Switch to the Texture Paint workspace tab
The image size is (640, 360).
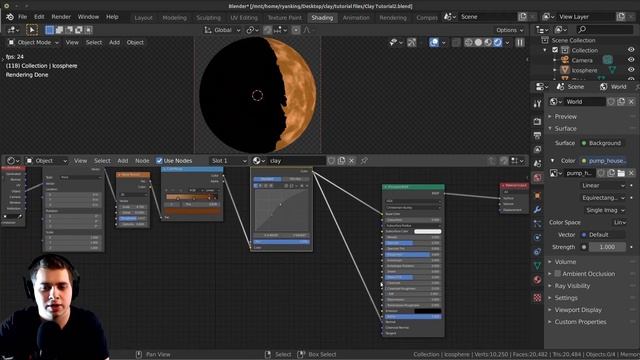284,18
